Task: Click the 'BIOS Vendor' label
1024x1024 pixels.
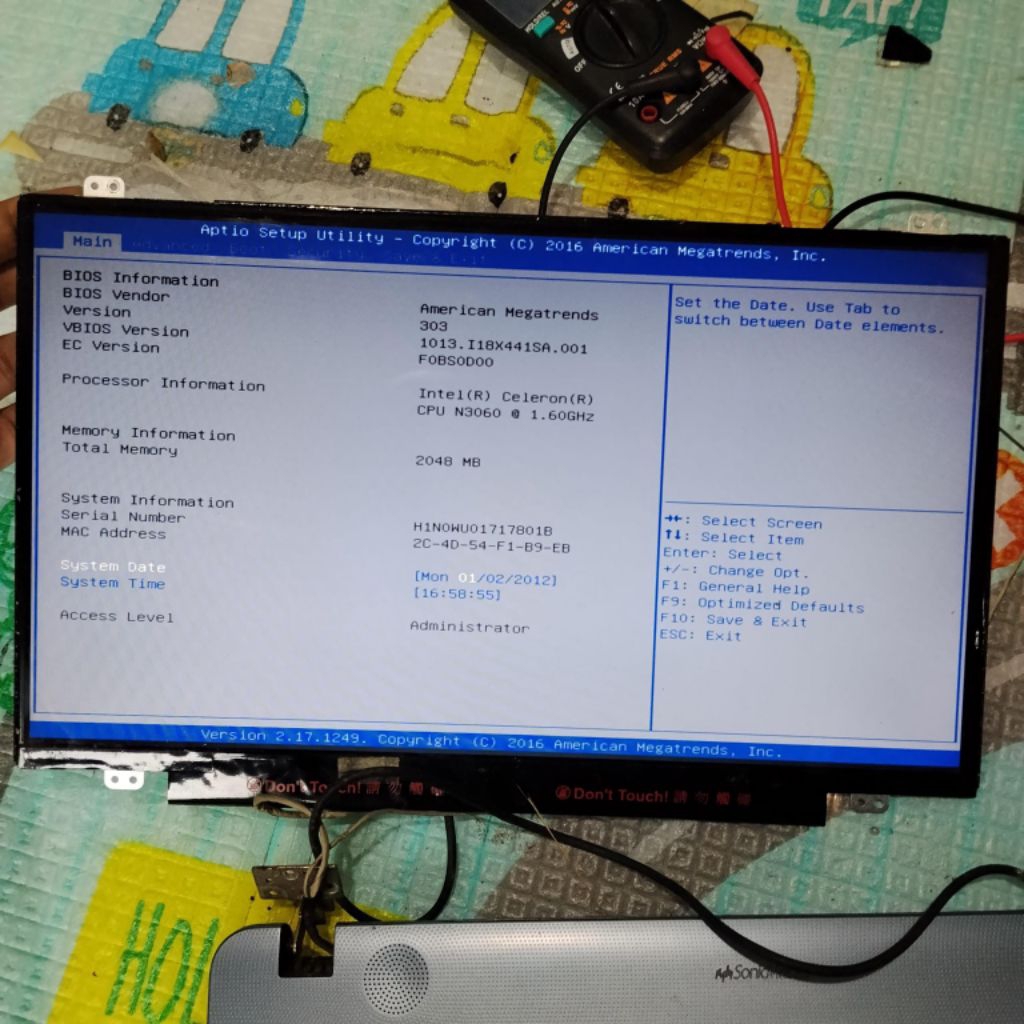Action: coord(116,295)
